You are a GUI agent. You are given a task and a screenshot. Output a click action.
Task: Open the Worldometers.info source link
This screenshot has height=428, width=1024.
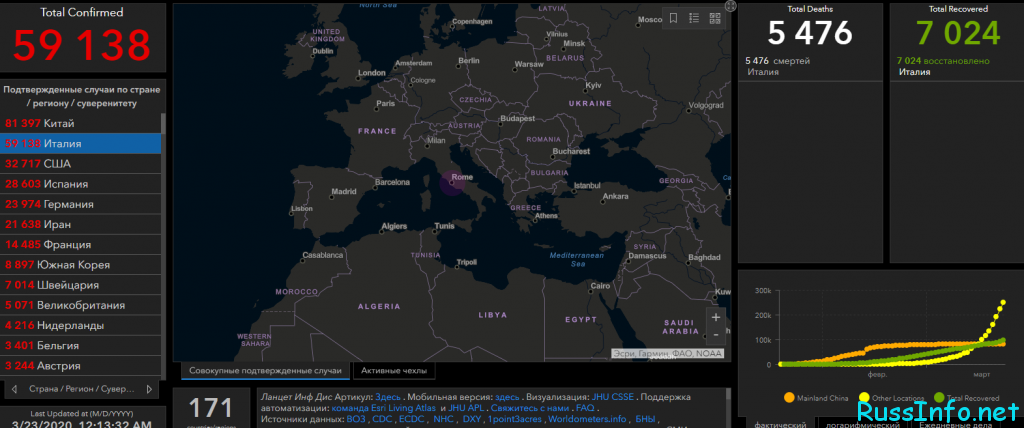tap(587, 419)
